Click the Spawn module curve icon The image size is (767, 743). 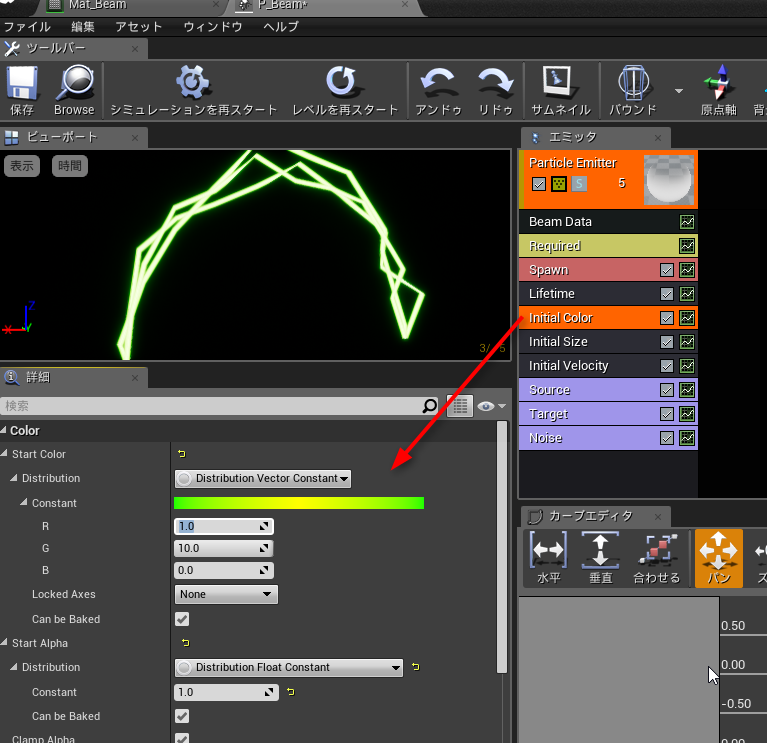click(687, 270)
